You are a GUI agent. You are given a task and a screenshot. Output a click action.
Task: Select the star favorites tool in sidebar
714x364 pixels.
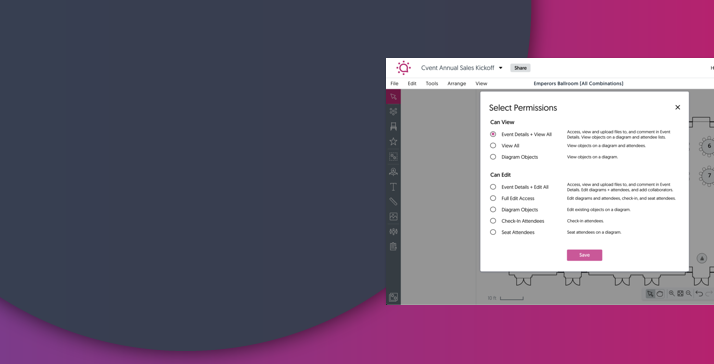tap(393, 142)
